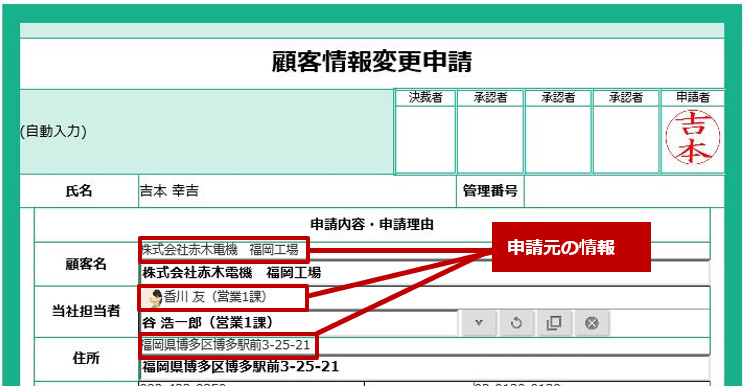Click the third 承認者 stamp box
Image resolution: width=747 pixels, height=392 pixels.
[x=626, y=140]
